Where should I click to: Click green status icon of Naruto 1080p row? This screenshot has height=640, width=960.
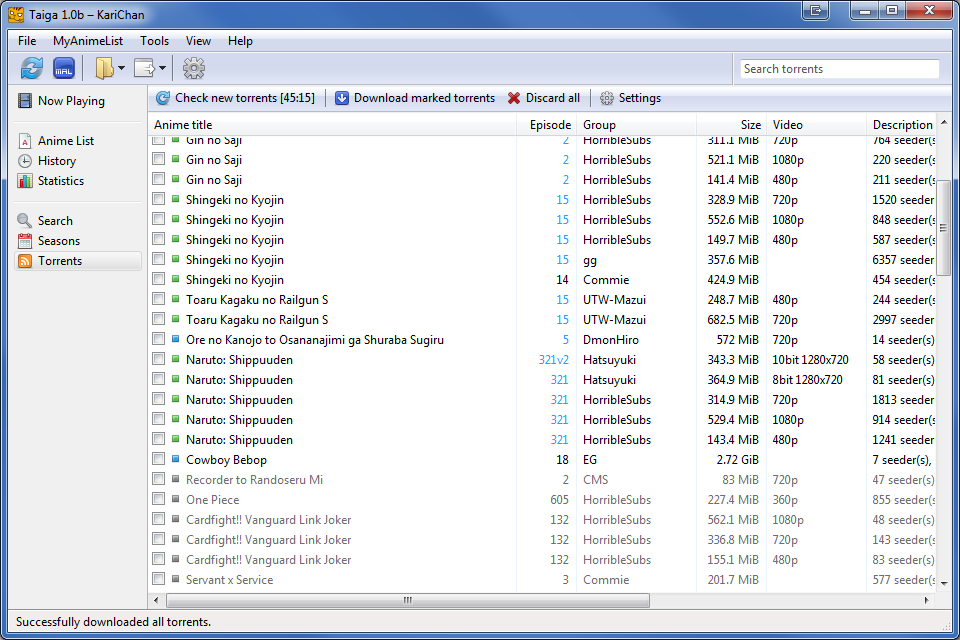176,419
